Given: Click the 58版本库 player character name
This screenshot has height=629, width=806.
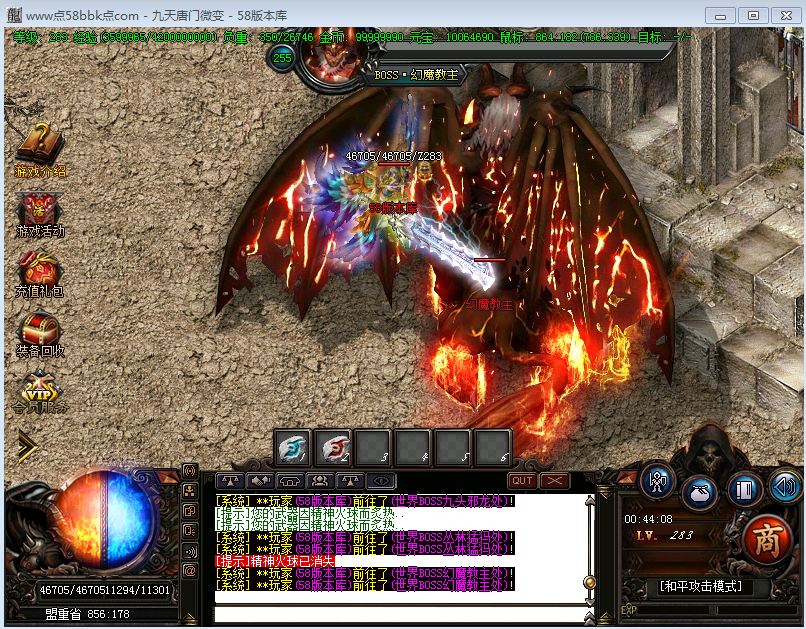Looking at the screenshot, I should pos(393,208).
